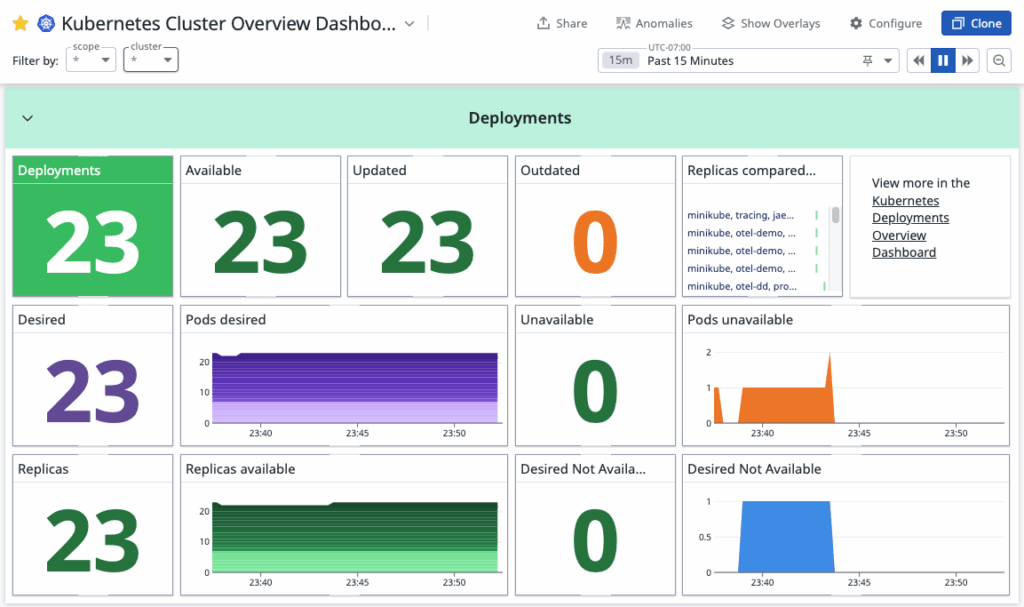The height and width of the screenshot is (607, 1024).
Task: Click the Kubernetes logo icon beside the title
Action: (46, 23)
